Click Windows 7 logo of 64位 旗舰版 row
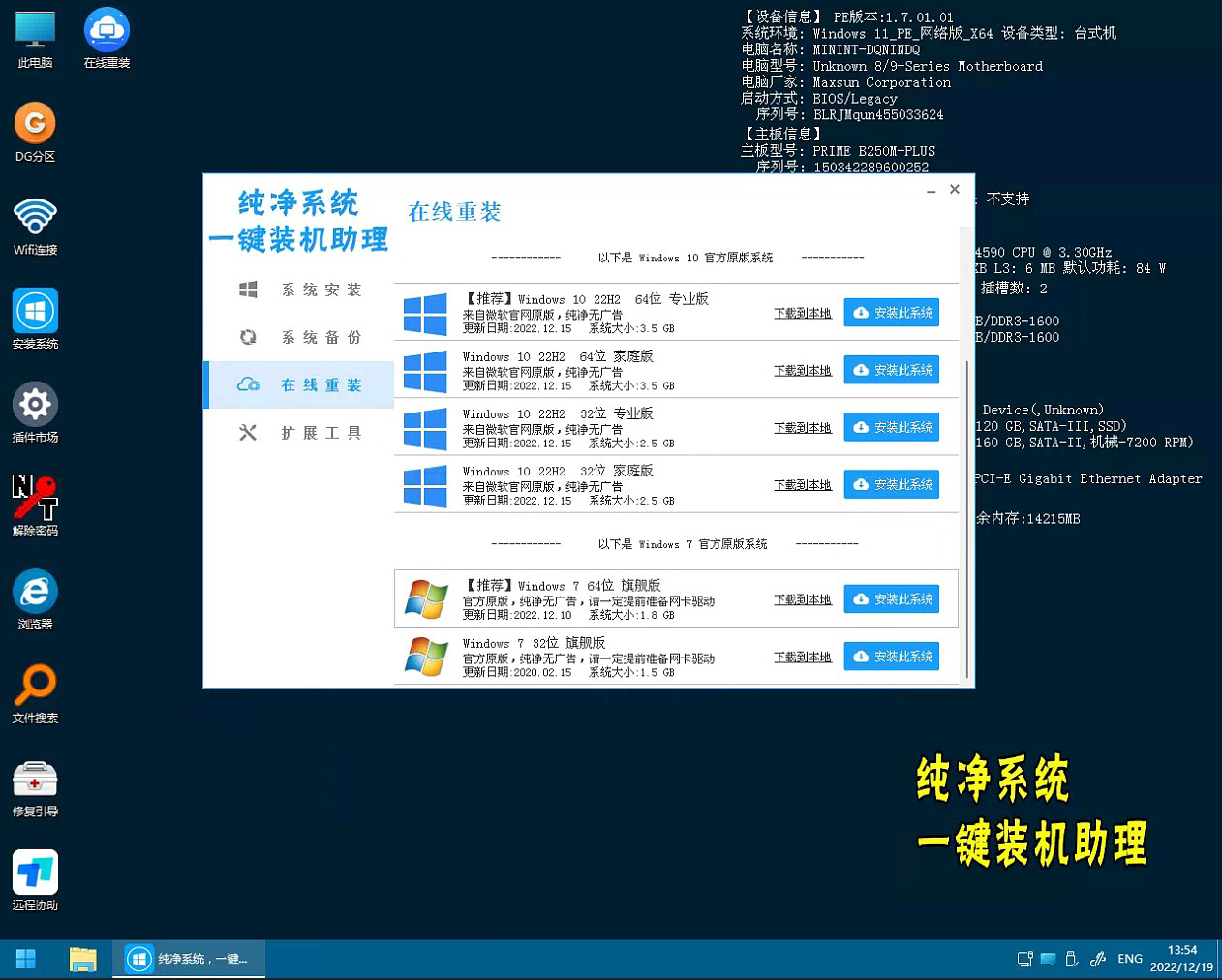This screenshot has width=1222, height=980. click(426, 599)
